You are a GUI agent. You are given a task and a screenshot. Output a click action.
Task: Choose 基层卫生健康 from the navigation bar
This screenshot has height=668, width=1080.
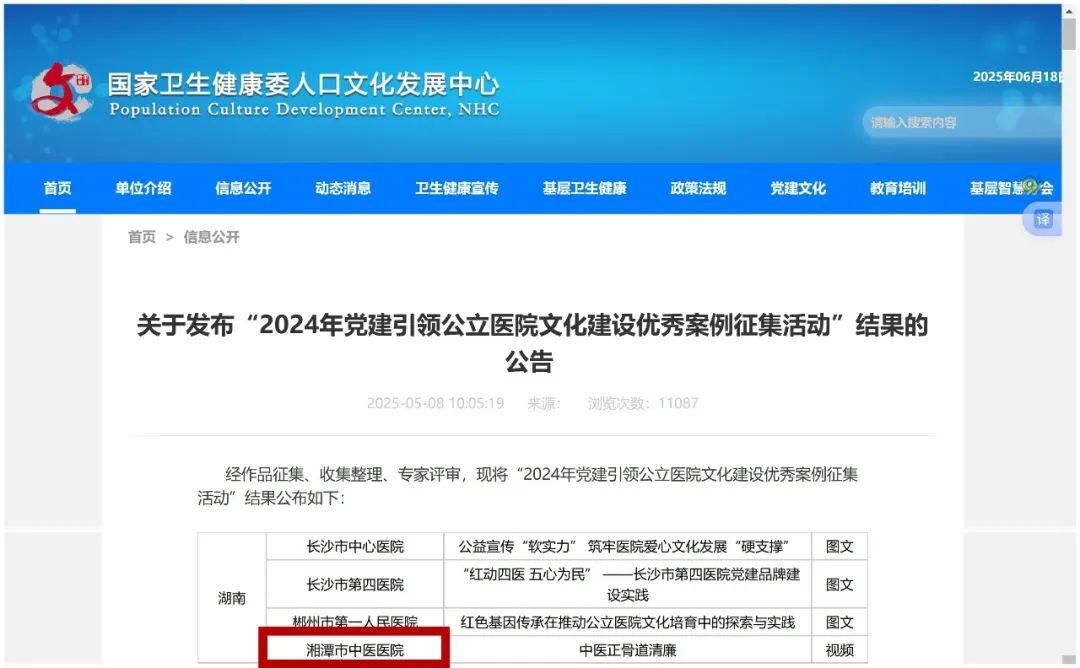point(585,188)
